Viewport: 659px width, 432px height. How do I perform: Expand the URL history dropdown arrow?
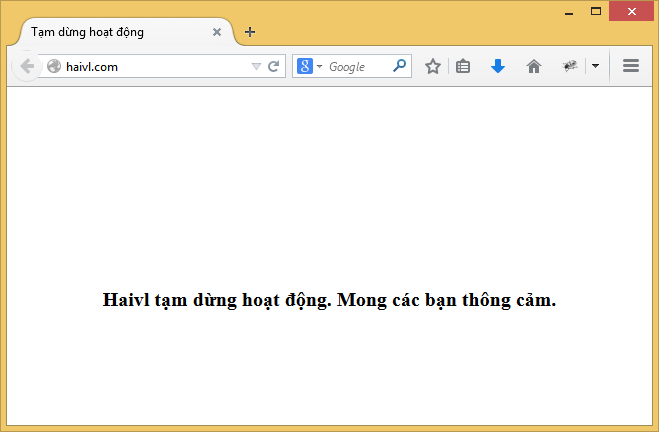click(256, 67)
